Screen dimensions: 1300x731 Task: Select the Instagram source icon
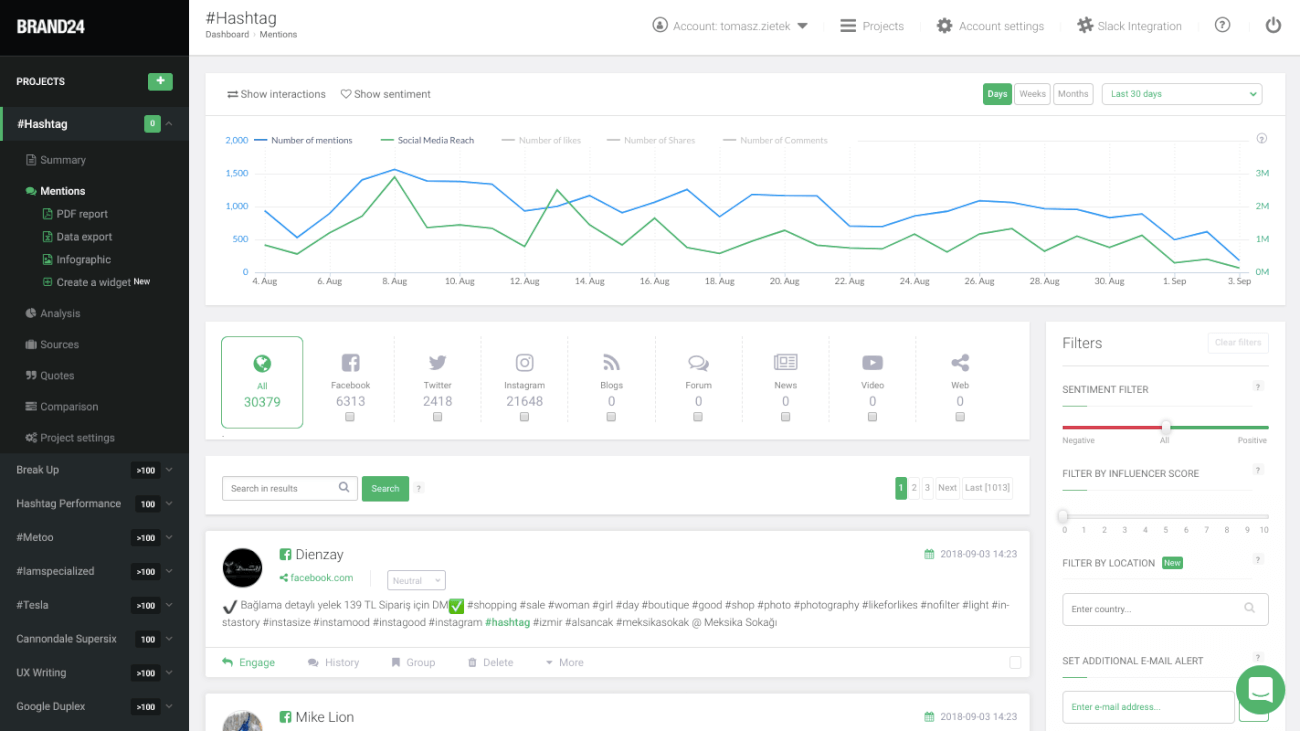524,363
